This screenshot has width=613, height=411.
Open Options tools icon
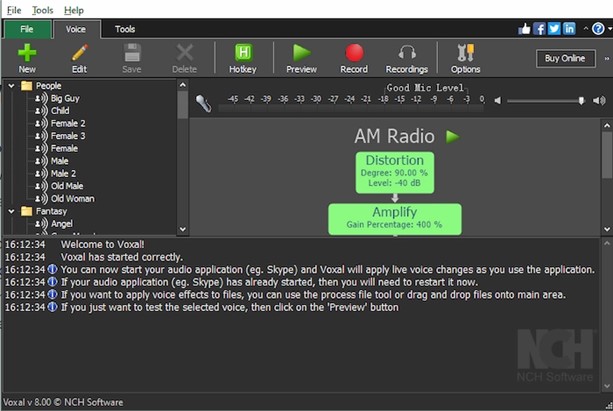click(x=465, y=59)
